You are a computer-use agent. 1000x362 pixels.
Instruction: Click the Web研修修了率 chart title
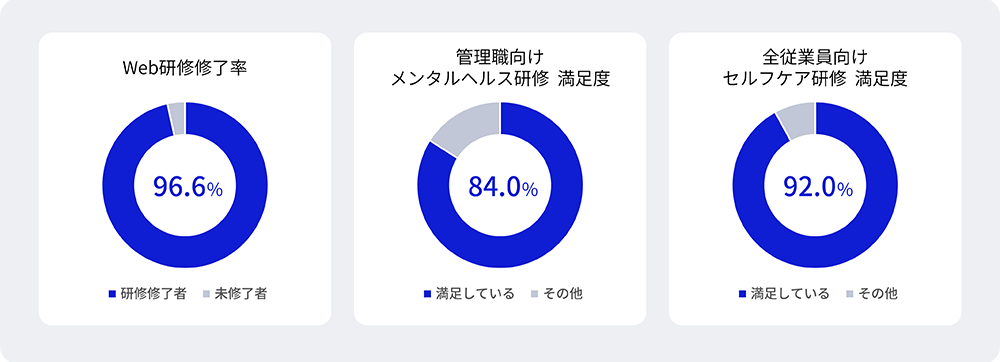tap(185, 69)
